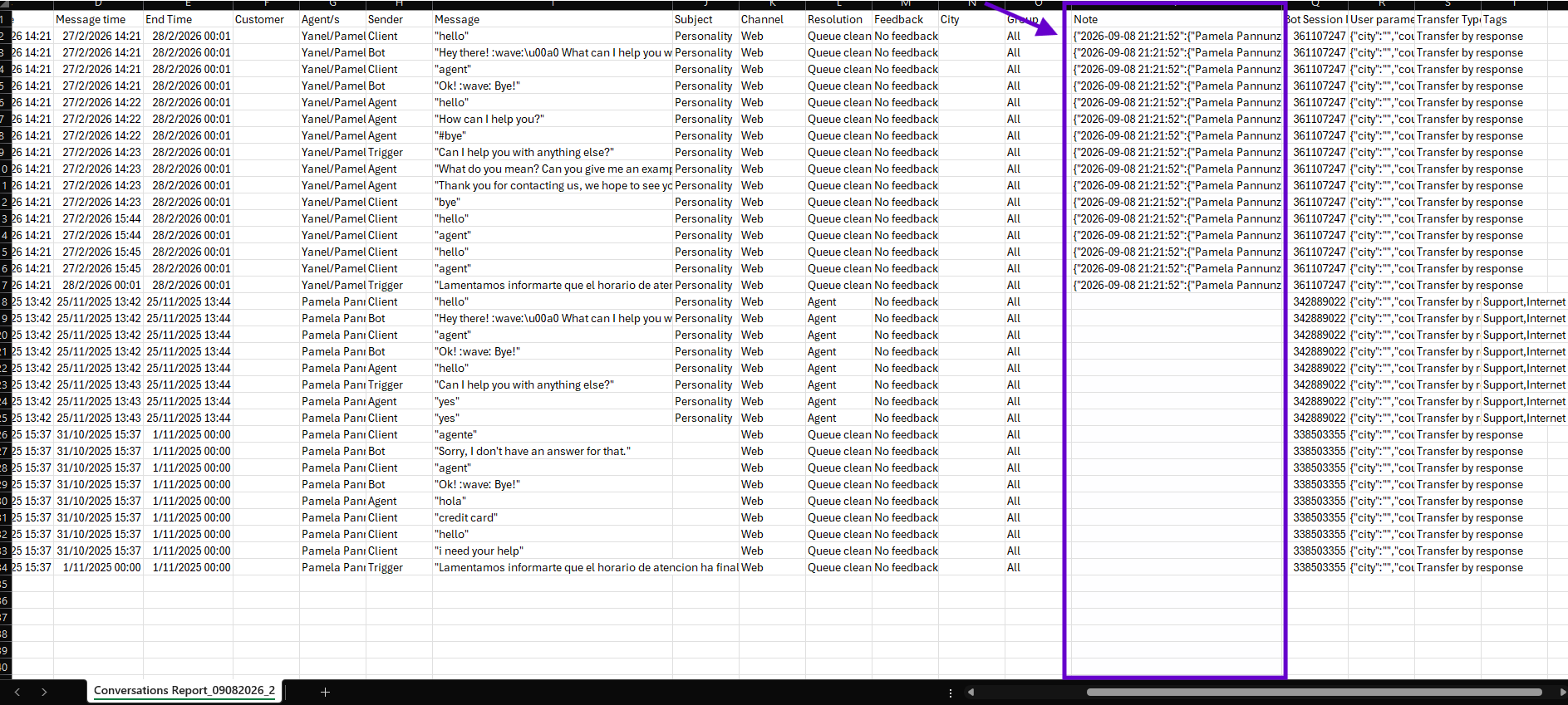Select the "End Time" header cell
Image resolution: width=1568 pixels, height=705 pixels.
coord(188,19)
